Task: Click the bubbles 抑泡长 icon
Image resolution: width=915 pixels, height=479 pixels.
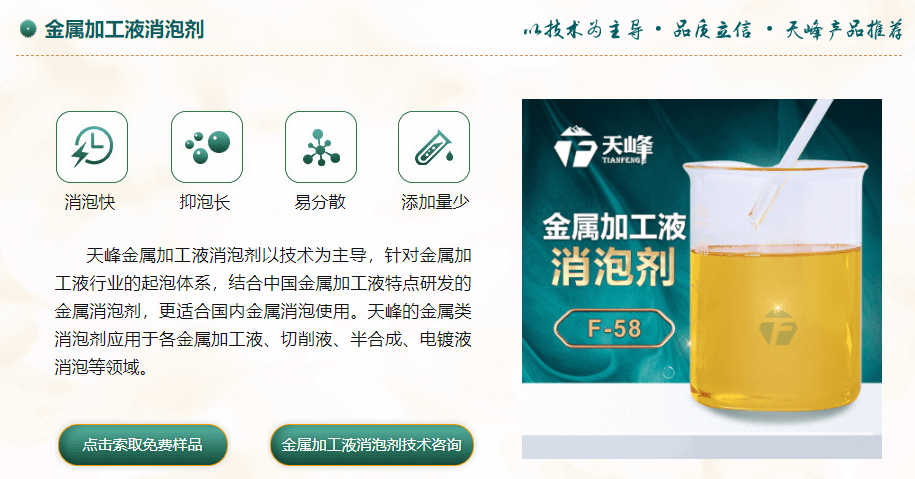Action: (x=207, y=147)
